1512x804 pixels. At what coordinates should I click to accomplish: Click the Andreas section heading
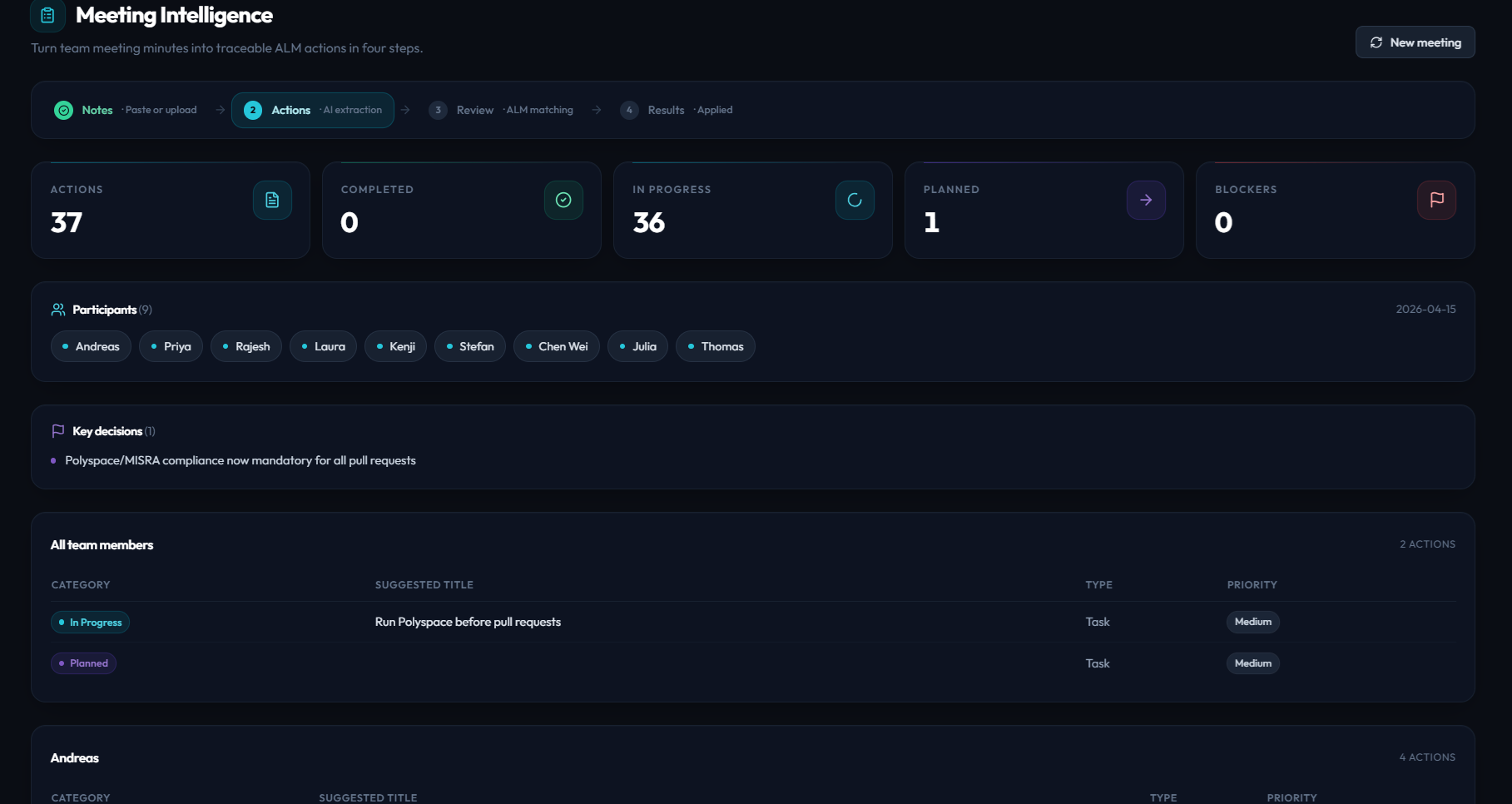coord(75,758)
